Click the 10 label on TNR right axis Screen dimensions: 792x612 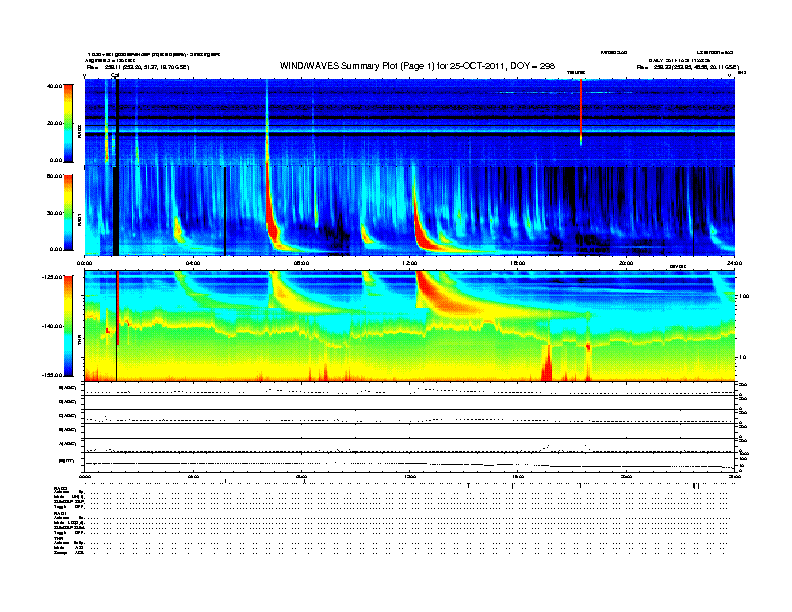742,358
